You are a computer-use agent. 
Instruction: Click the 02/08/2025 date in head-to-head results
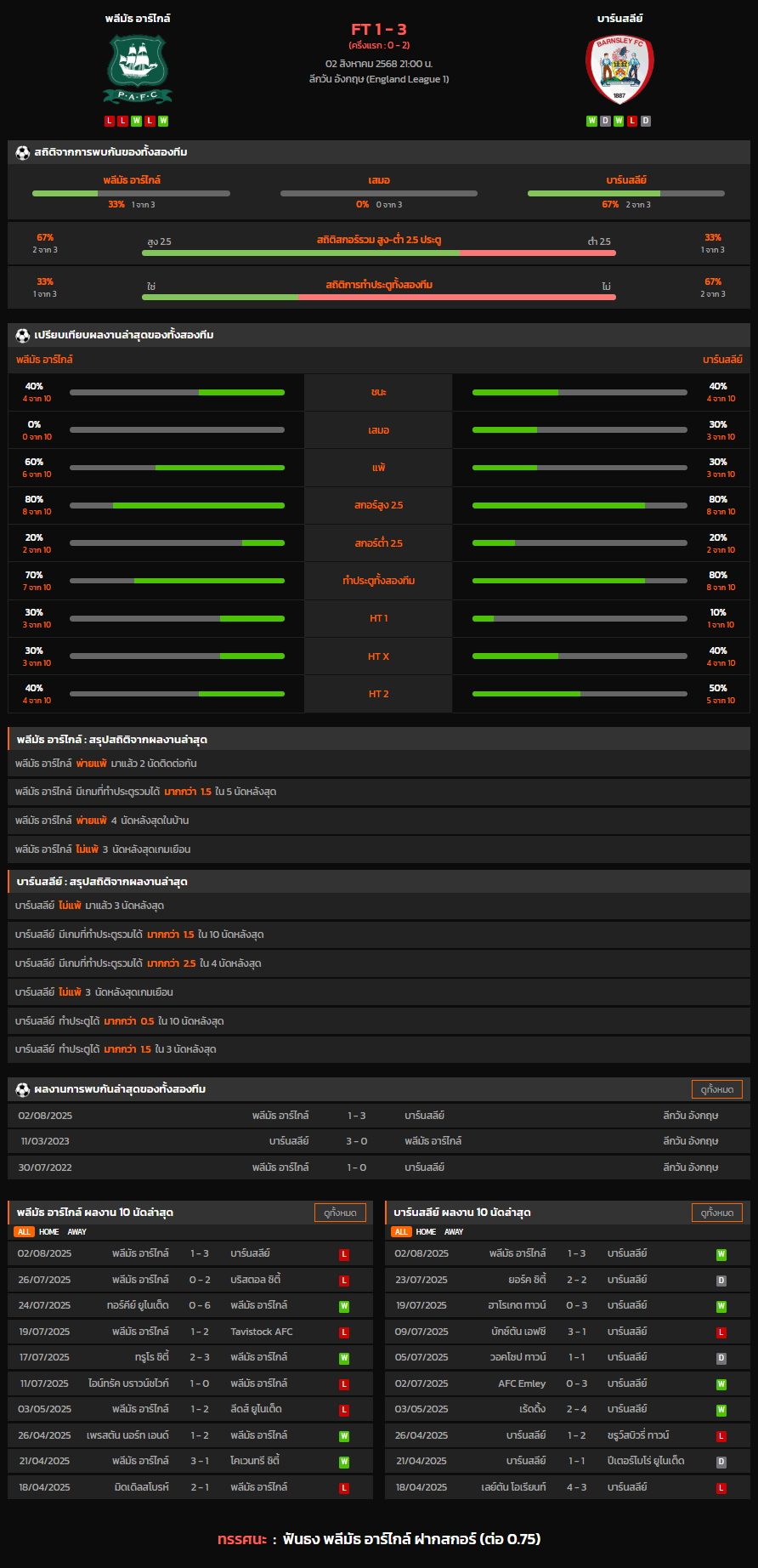pos(45,1116)
